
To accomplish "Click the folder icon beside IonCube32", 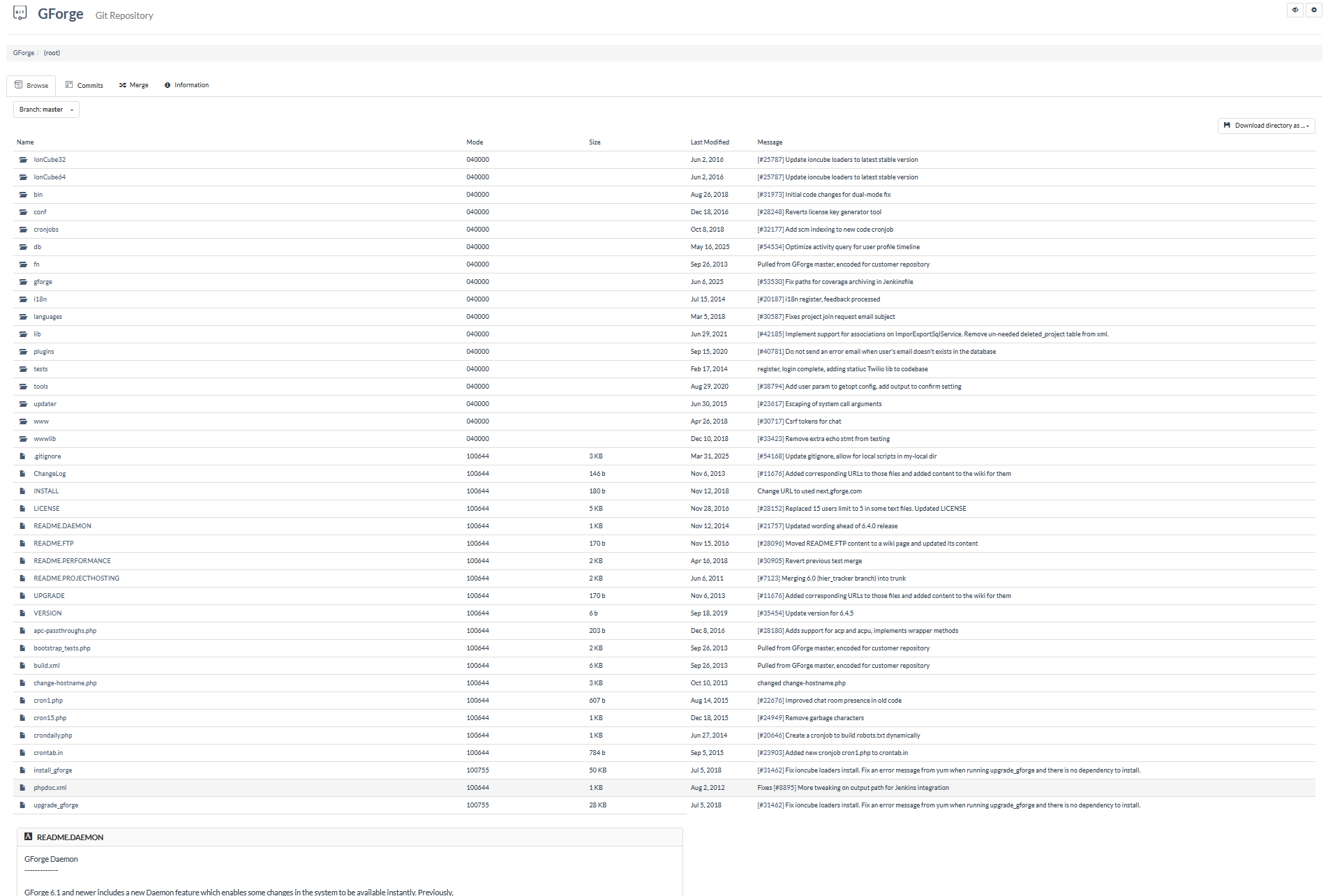I will point(23,160).
